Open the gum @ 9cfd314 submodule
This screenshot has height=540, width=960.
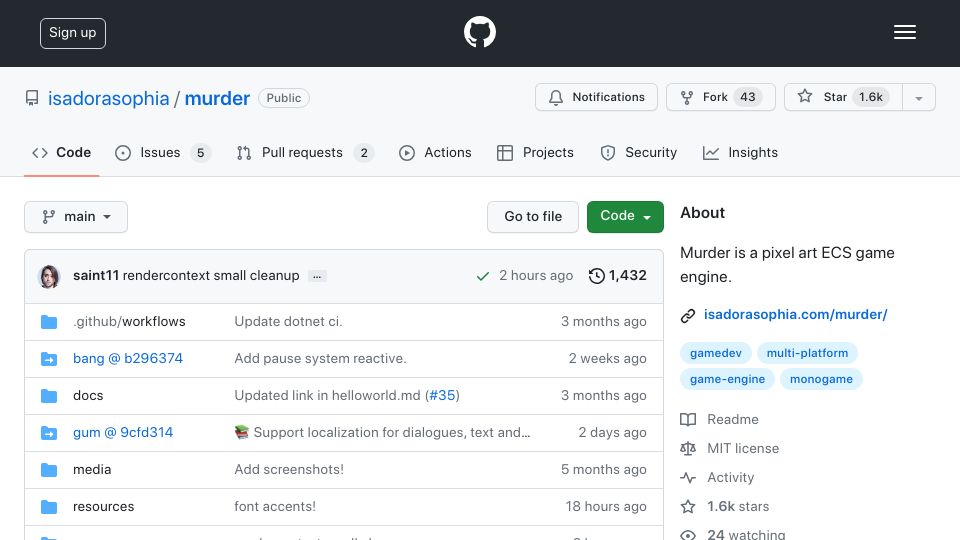(x=123, y=432)
